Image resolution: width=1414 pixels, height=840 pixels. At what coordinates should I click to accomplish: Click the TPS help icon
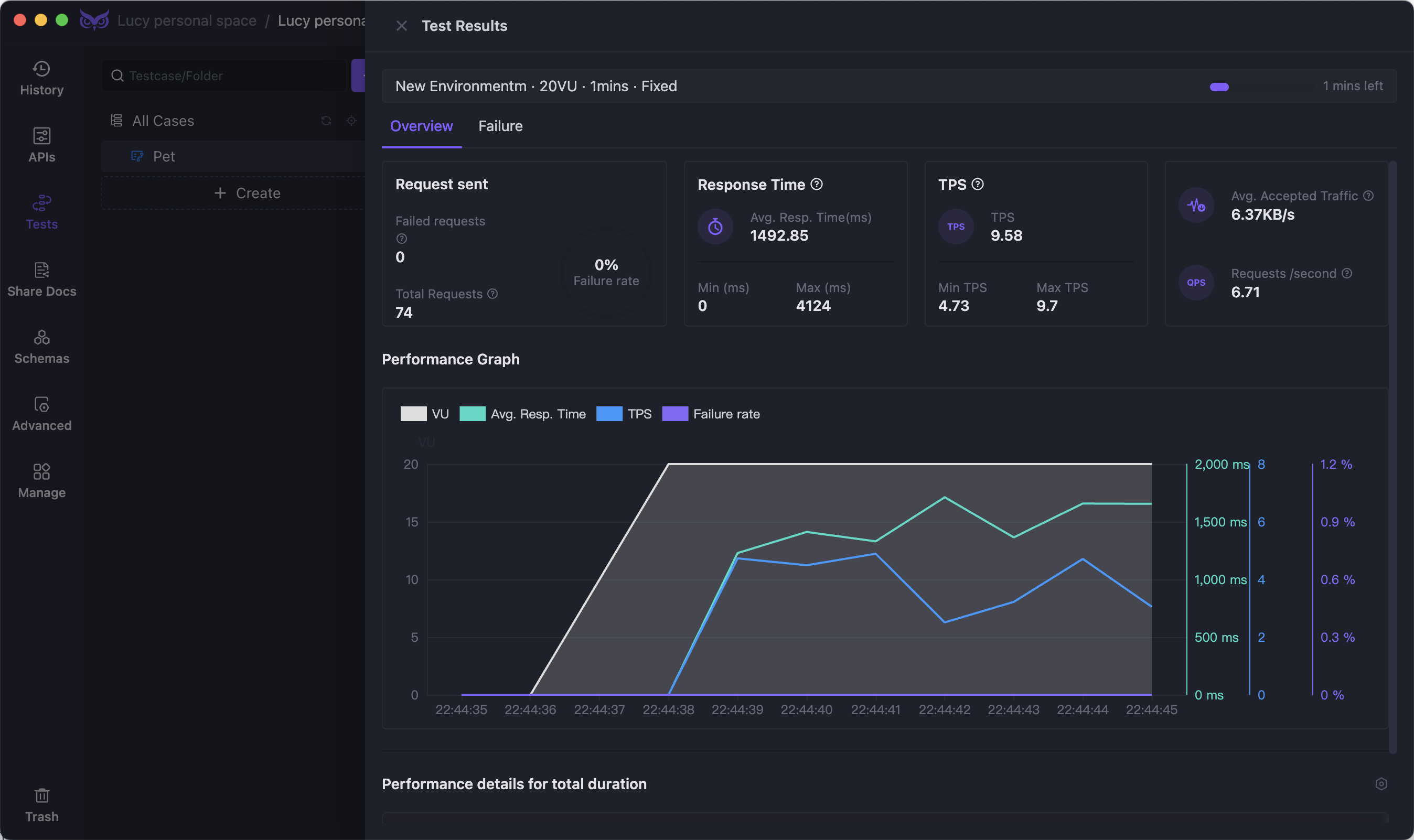click(x=978, y=184)
